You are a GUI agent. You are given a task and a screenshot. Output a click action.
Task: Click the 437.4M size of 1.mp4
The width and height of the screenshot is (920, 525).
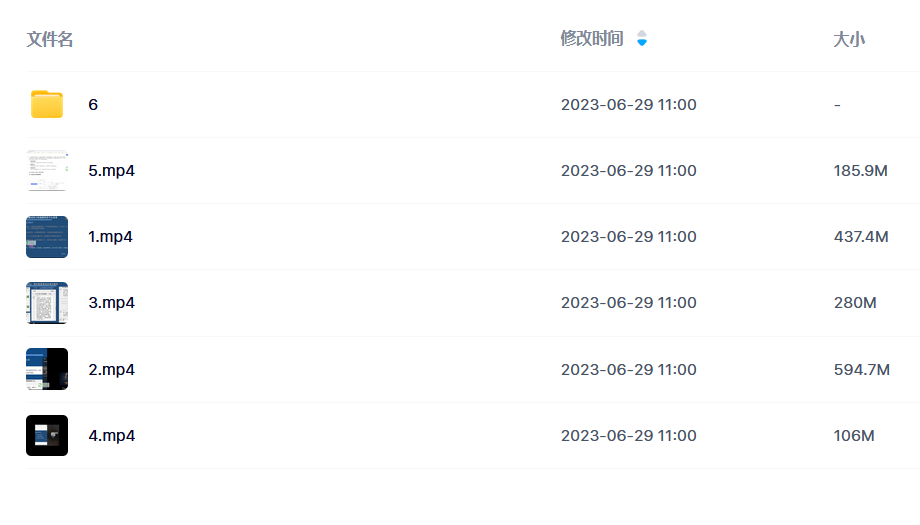click(x=861, y=236)
